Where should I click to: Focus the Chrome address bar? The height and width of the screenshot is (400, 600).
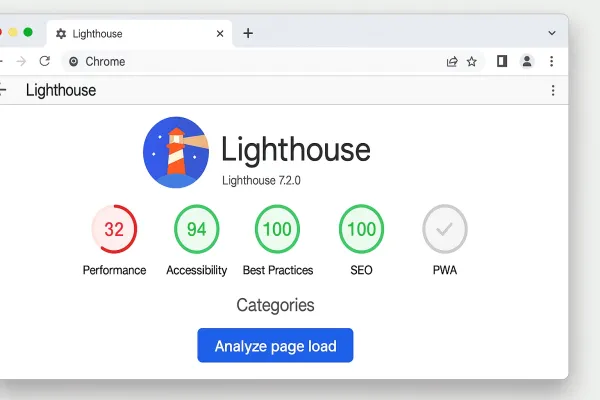[x=273, y=61]
